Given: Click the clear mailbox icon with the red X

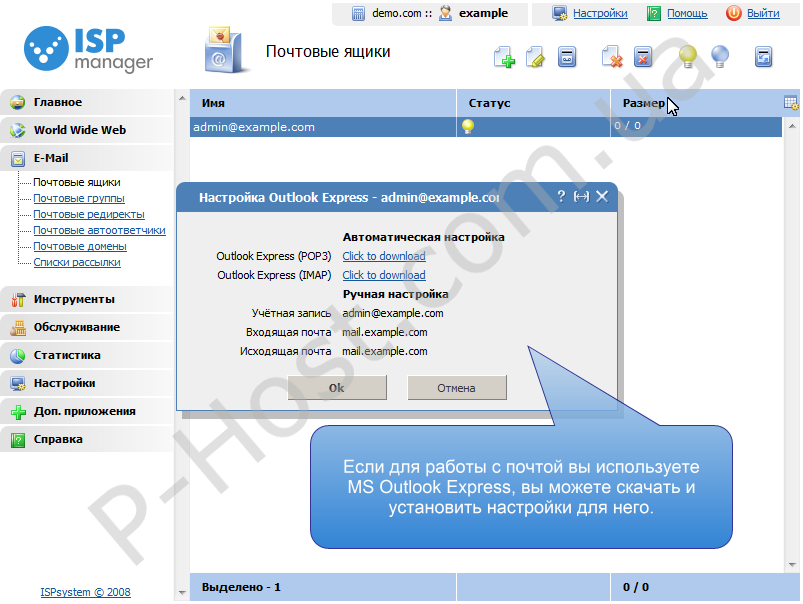Looking at the screenshot, I should 643,58.
